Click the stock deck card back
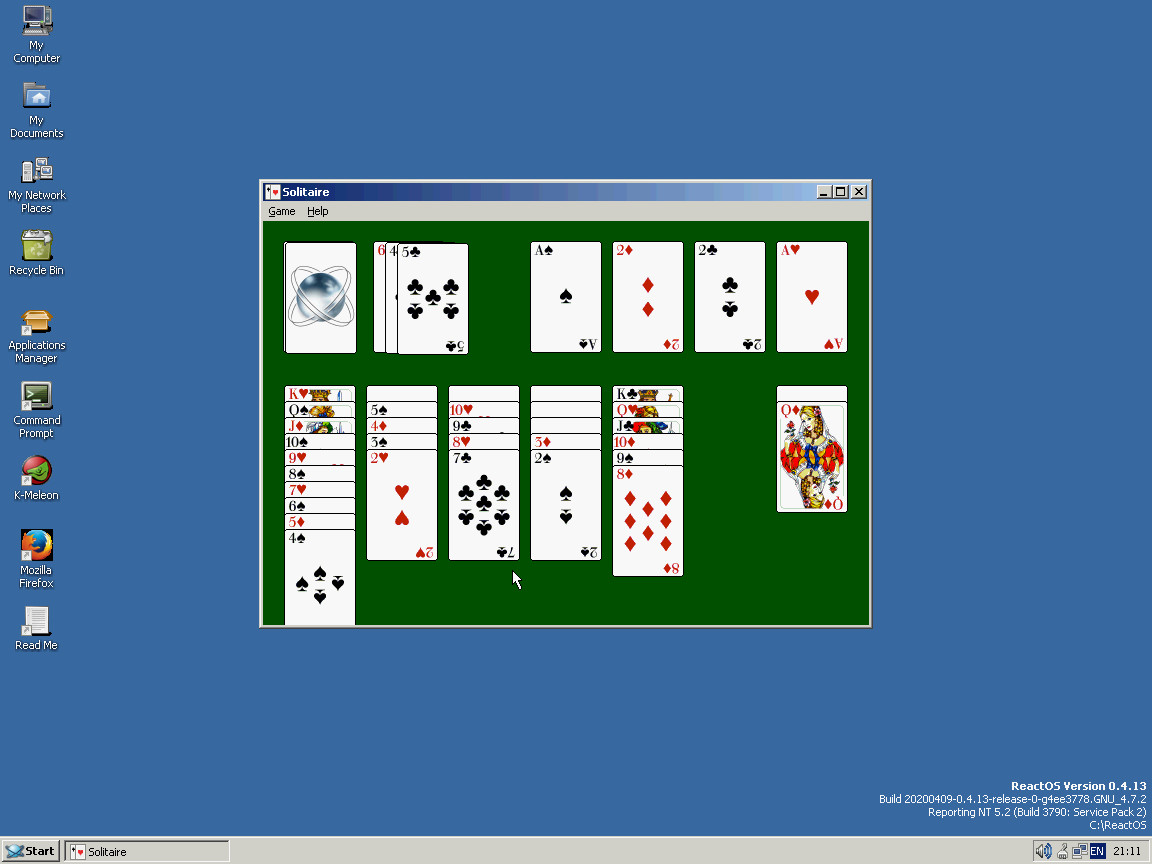This screenshot has width=1152, height=864. click(x=320, y=297)
